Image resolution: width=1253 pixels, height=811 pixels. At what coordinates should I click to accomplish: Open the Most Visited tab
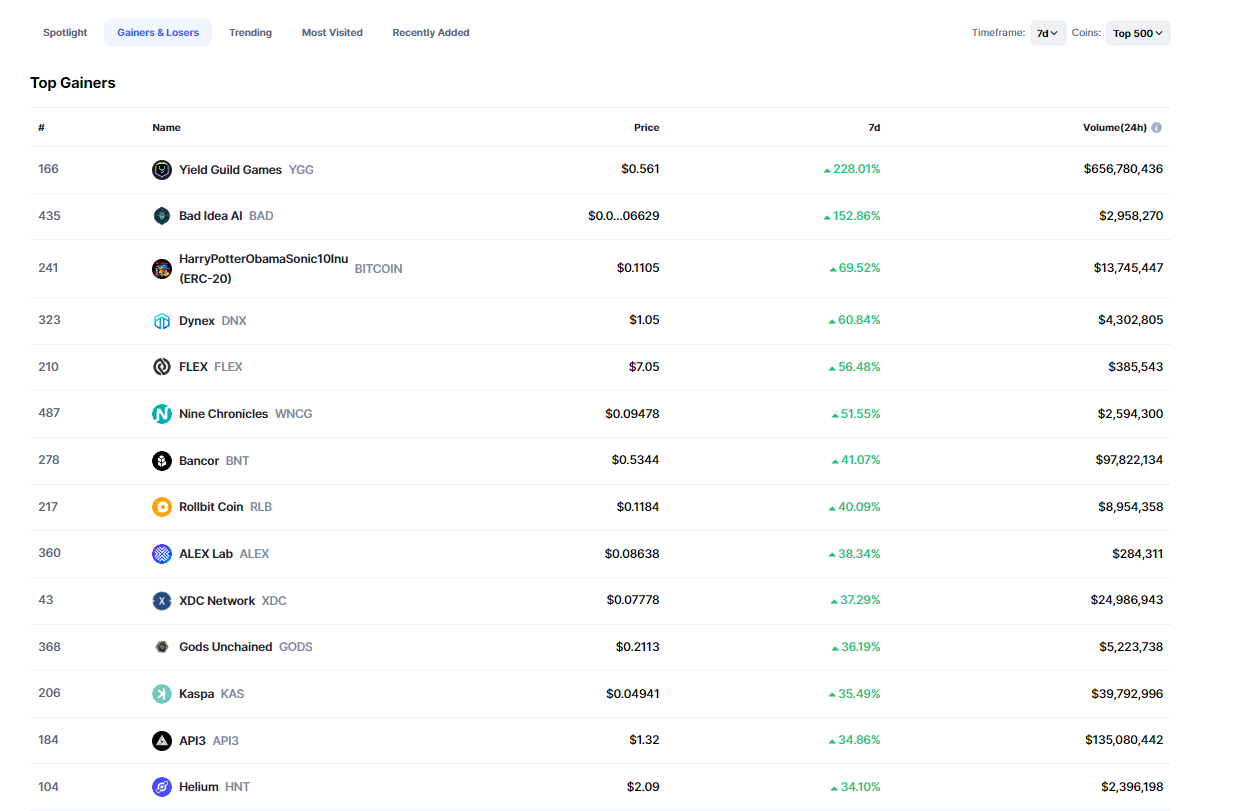click(332, 33)
